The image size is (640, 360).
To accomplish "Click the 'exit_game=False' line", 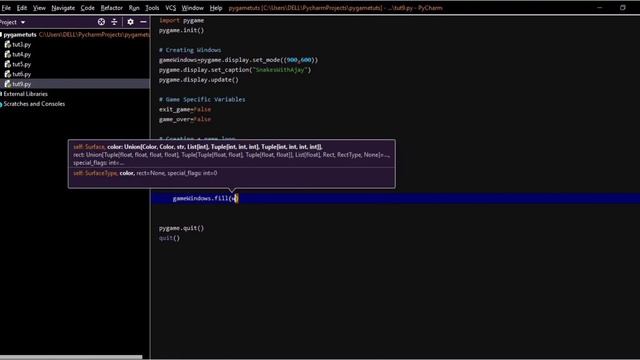I will (x=185, y=109).
